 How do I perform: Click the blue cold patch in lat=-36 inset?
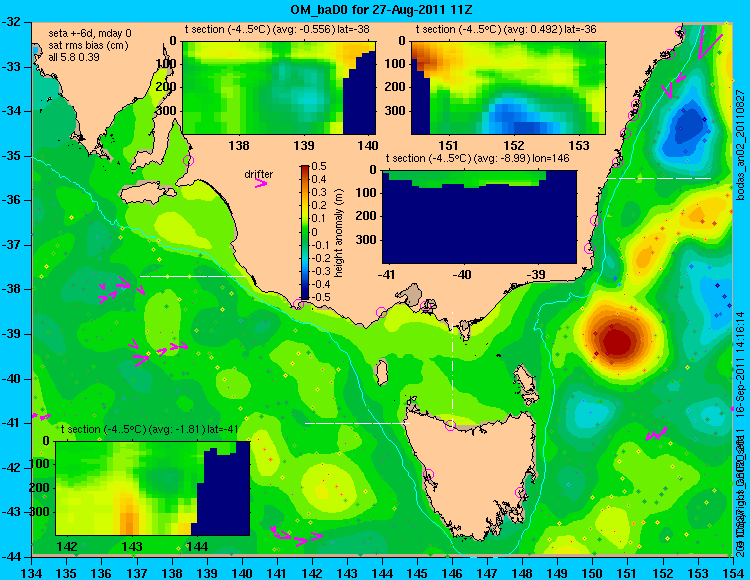[524, 117]
